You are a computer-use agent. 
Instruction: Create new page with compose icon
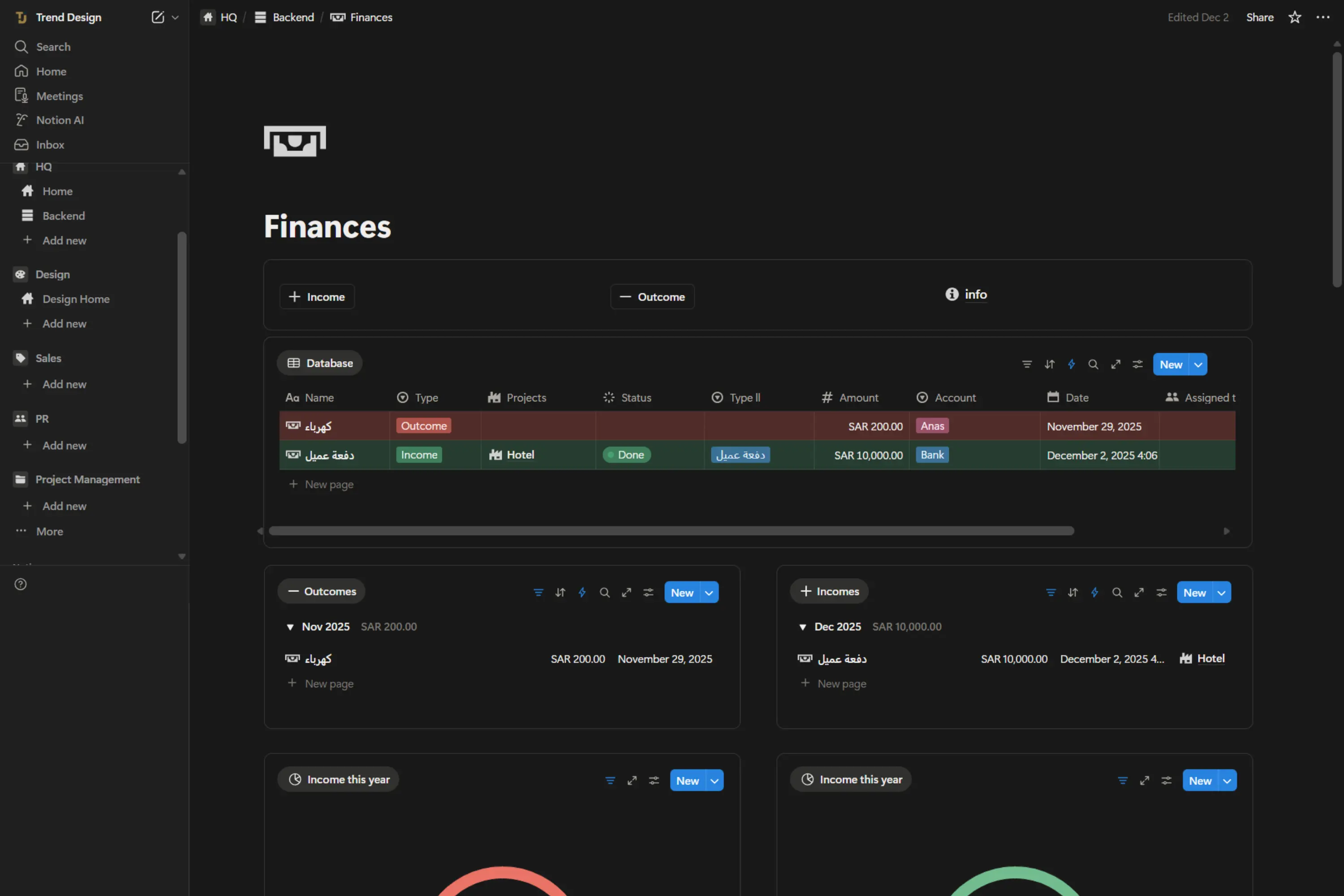pos(157,17)
